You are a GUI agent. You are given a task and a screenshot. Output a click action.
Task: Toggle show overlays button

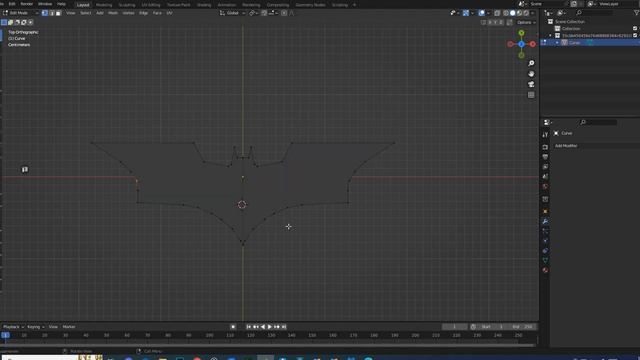coord(482,13)
